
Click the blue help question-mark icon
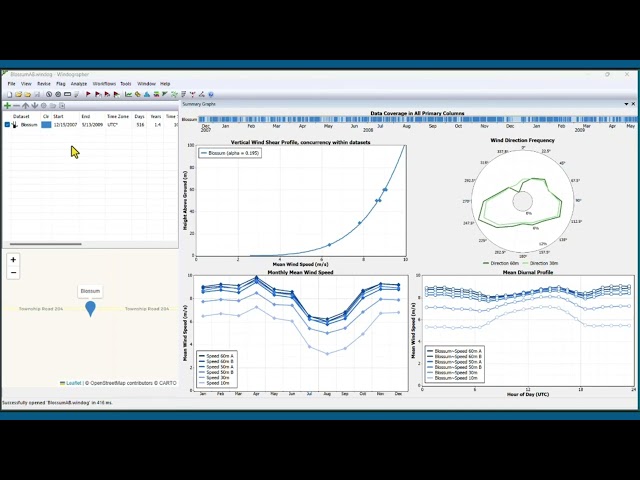pyautogui.click(x=211, y=94)
